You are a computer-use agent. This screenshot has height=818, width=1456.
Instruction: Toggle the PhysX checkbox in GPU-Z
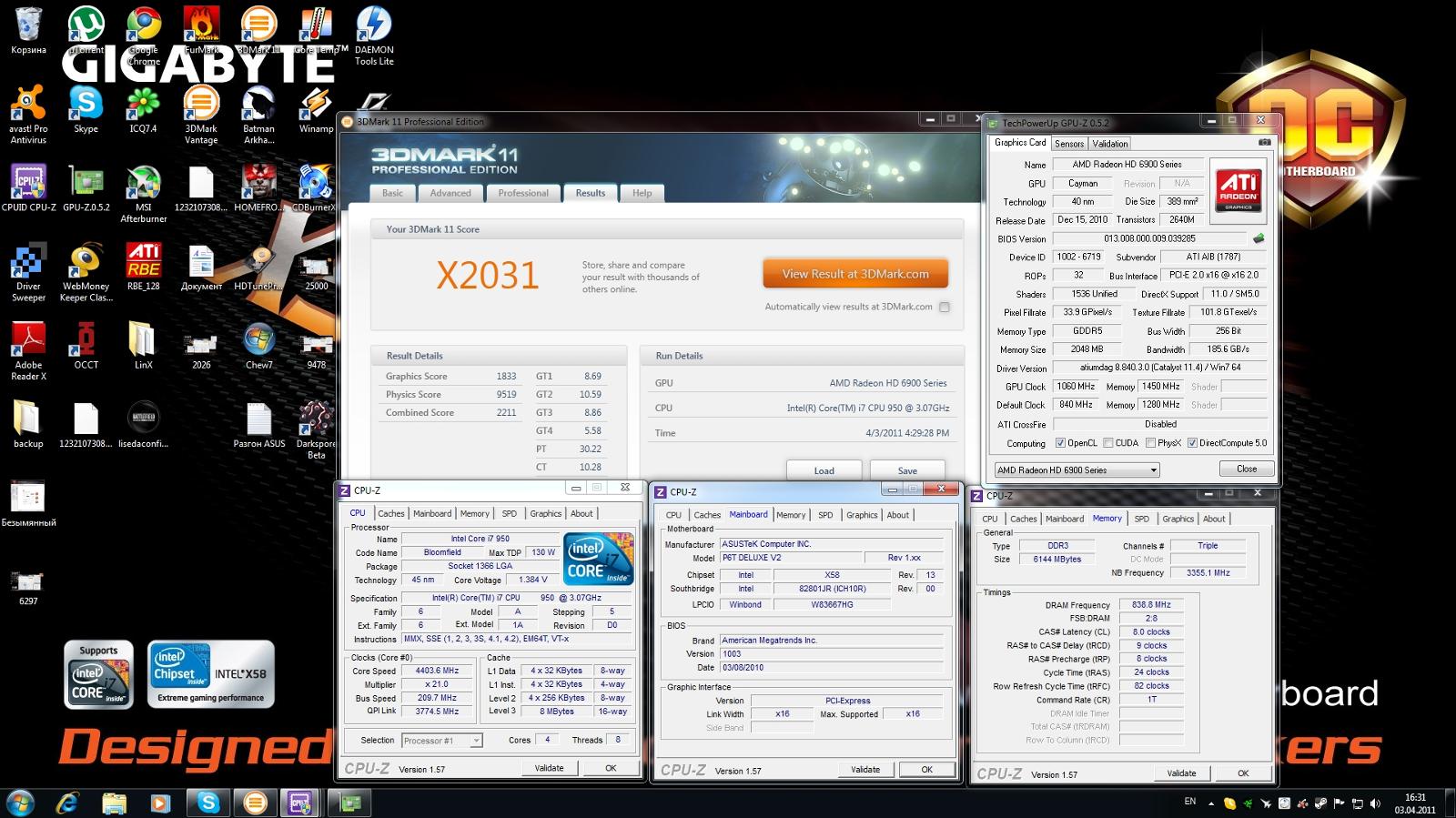(1150, 443)
